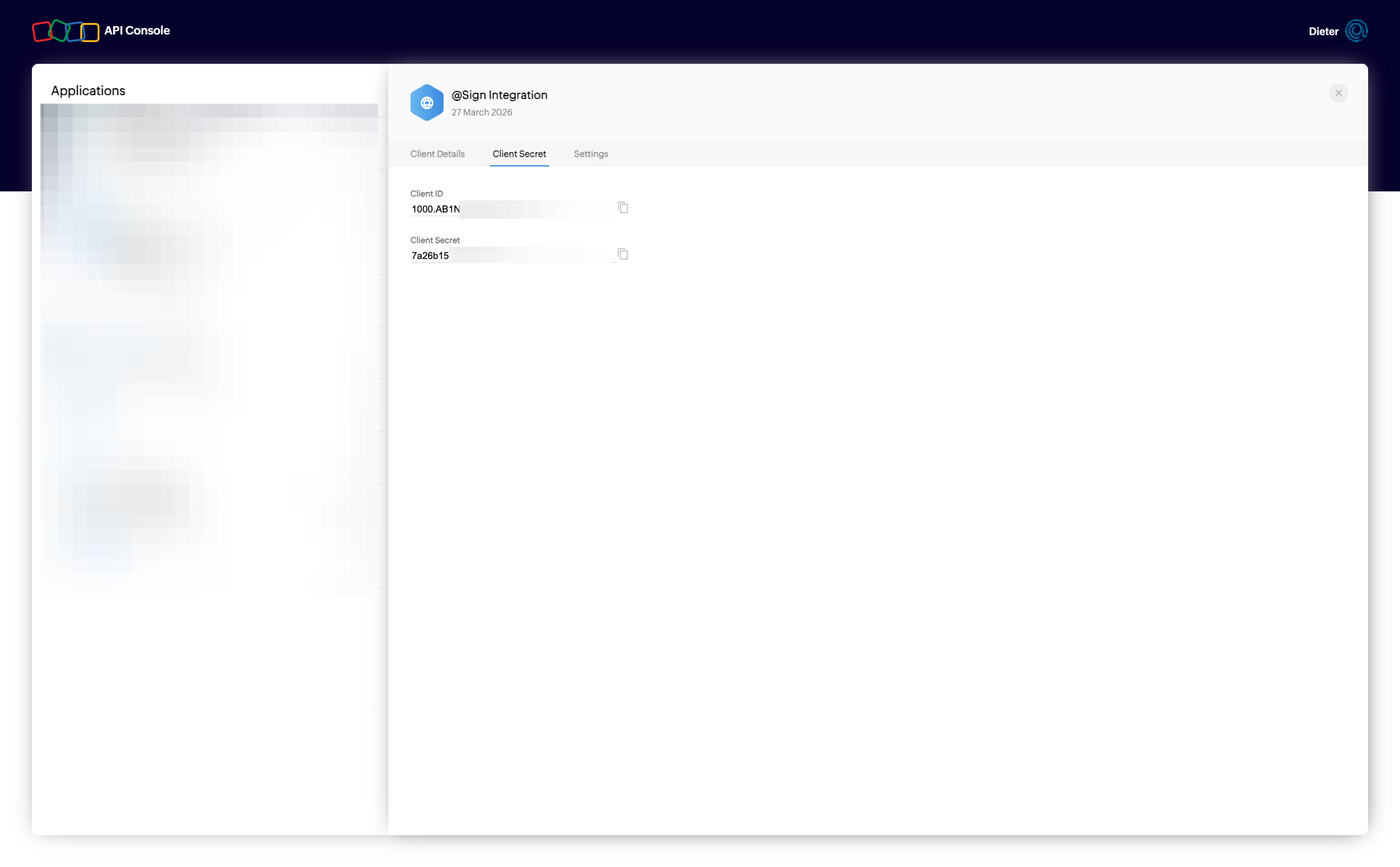
Task: Click the @Sign Integration app name
Action: click(x=499, y=95)
